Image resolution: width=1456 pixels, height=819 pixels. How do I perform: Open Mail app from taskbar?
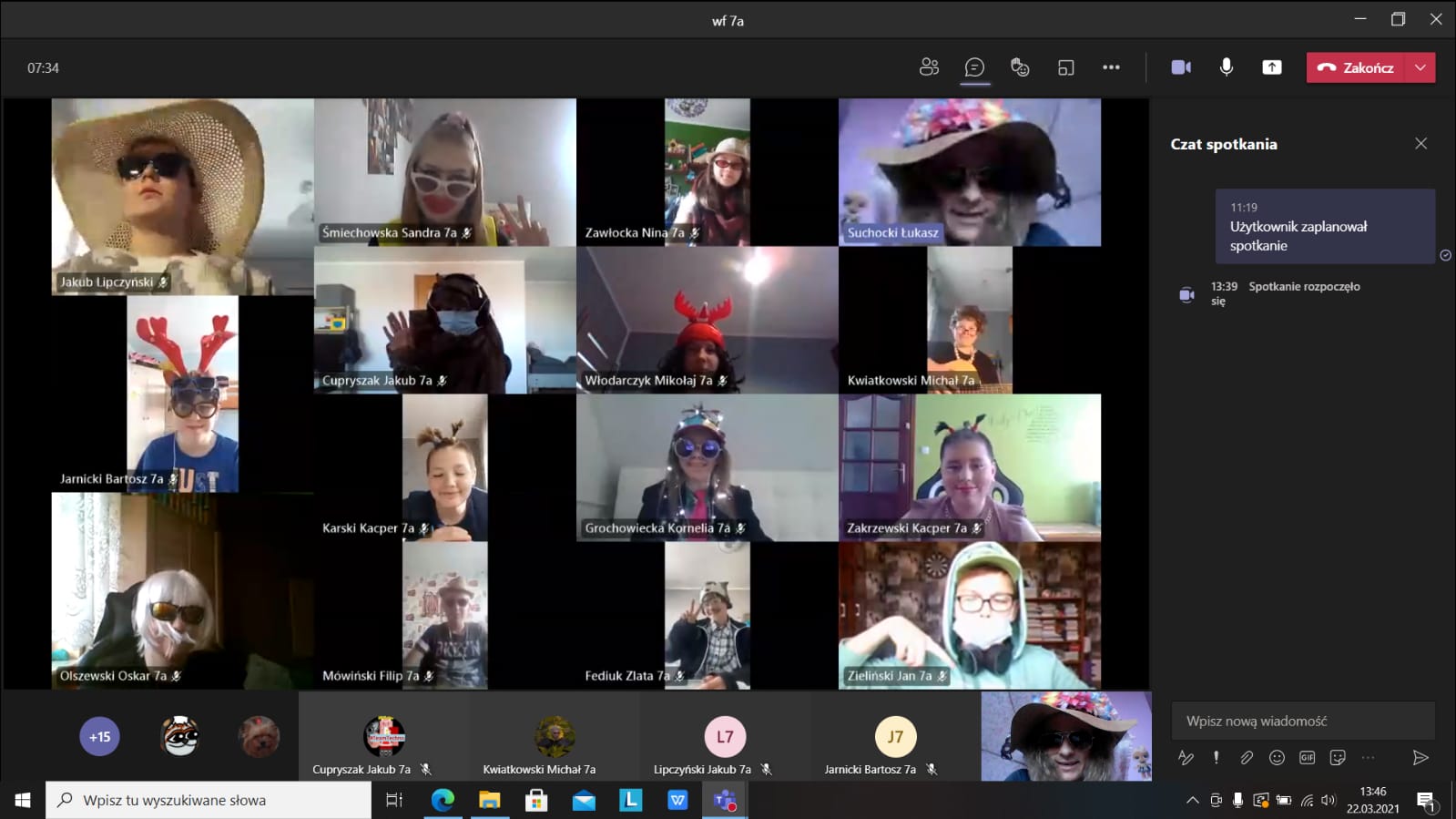(x=584, y=800)
